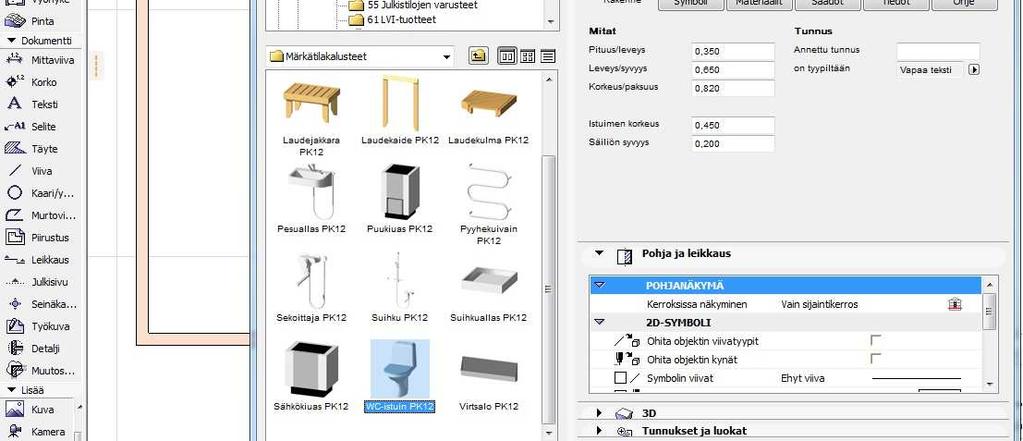Click the Istuimen korkeus value field
1023x441 pixels.
click(x=733, y=125)
